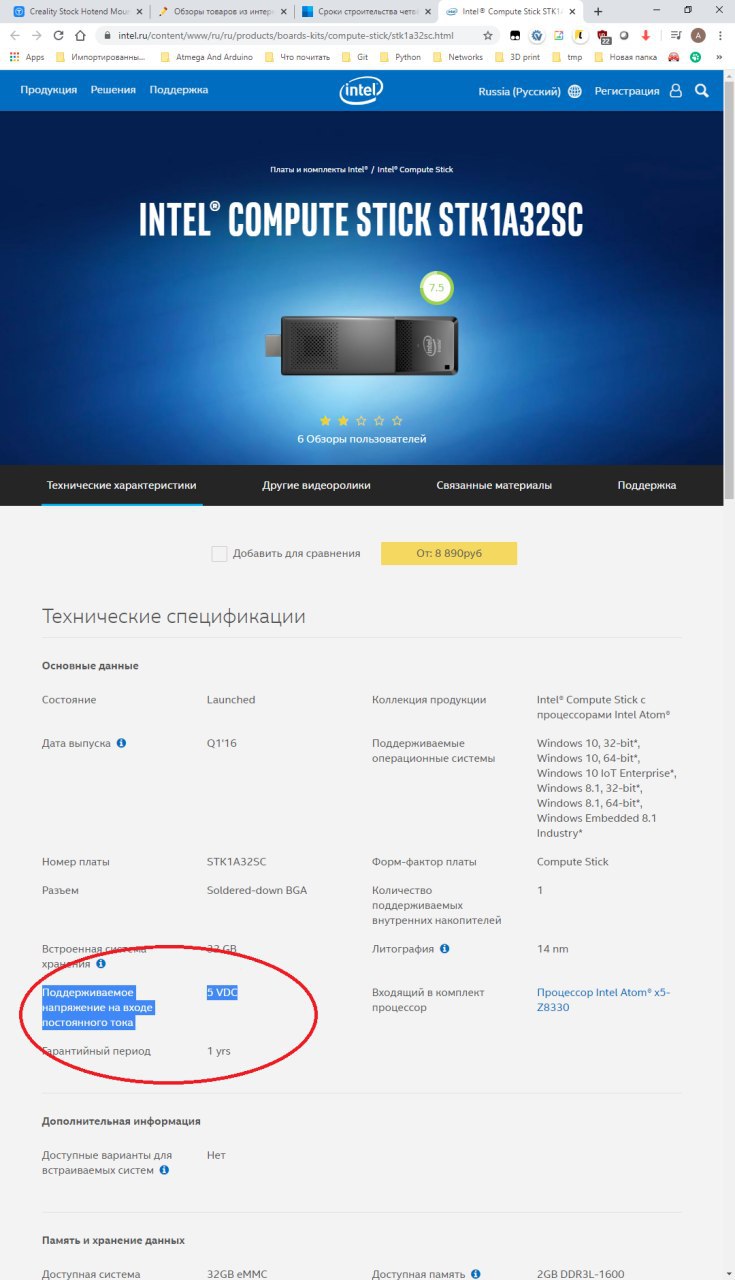Screen dimensions: 735x1280
Task: Open the media control playlist icon
Action: (x=676, y=35)
